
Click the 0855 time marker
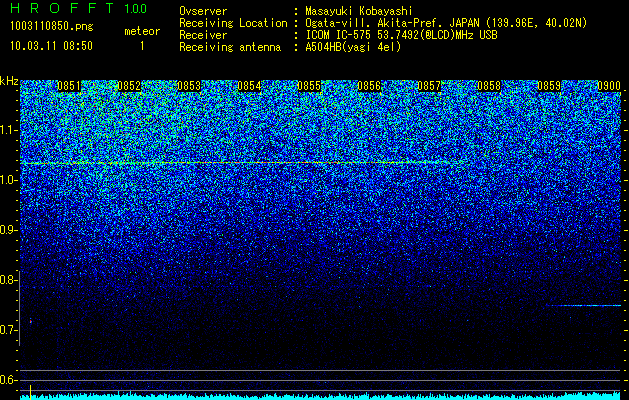pos(309,86)
